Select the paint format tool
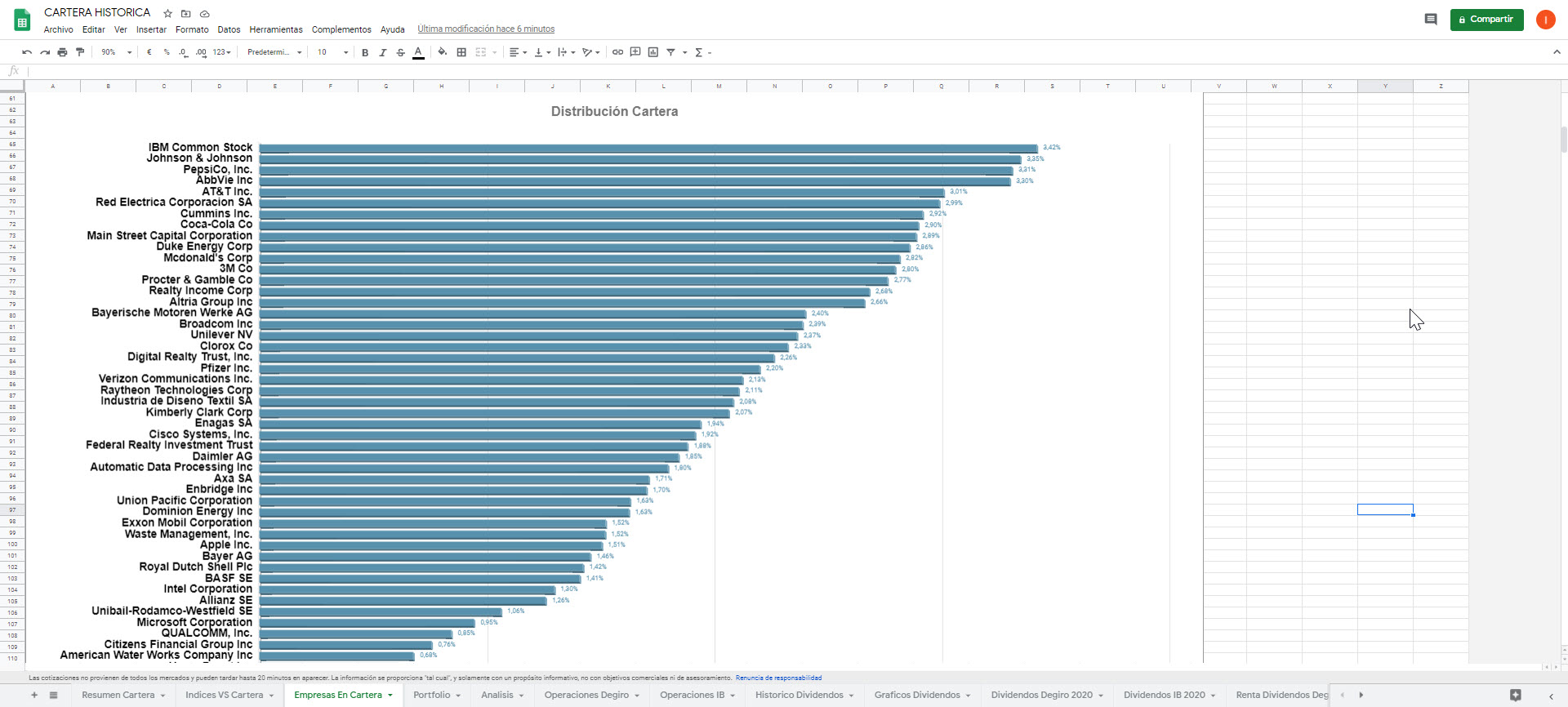Screen dimensions: 1568x707 coord(80,52)
